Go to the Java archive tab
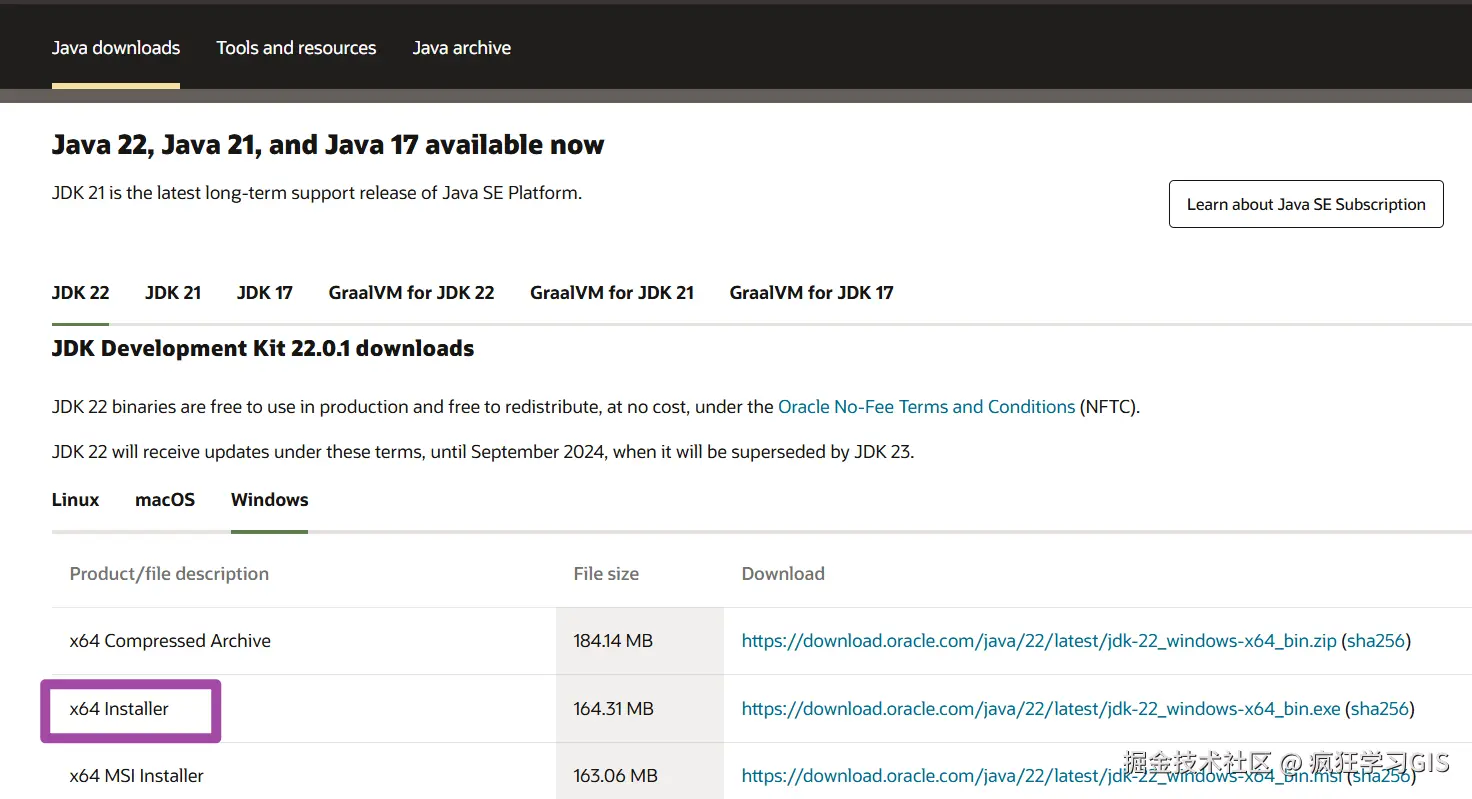1472x799 pixels. point(461,48)
